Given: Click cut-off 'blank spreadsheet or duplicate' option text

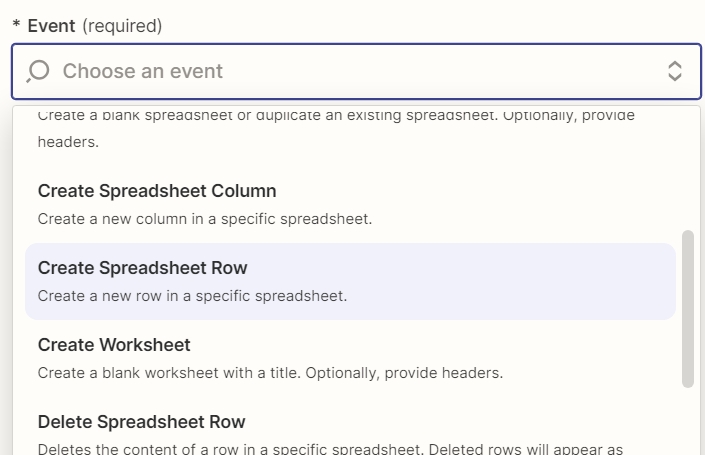Looking at the screenshot, I should 336,115.
